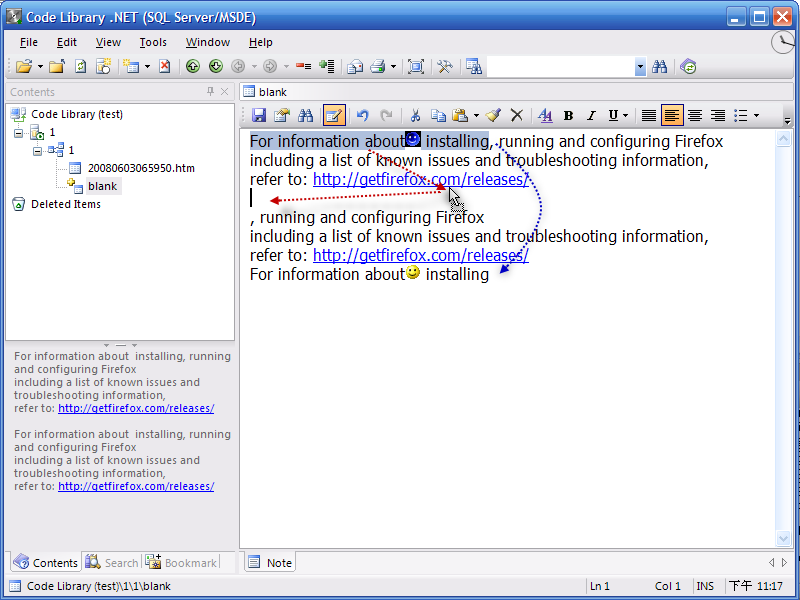Toggle bullet list formatting
800x600 pixels.
pos(740,116)
